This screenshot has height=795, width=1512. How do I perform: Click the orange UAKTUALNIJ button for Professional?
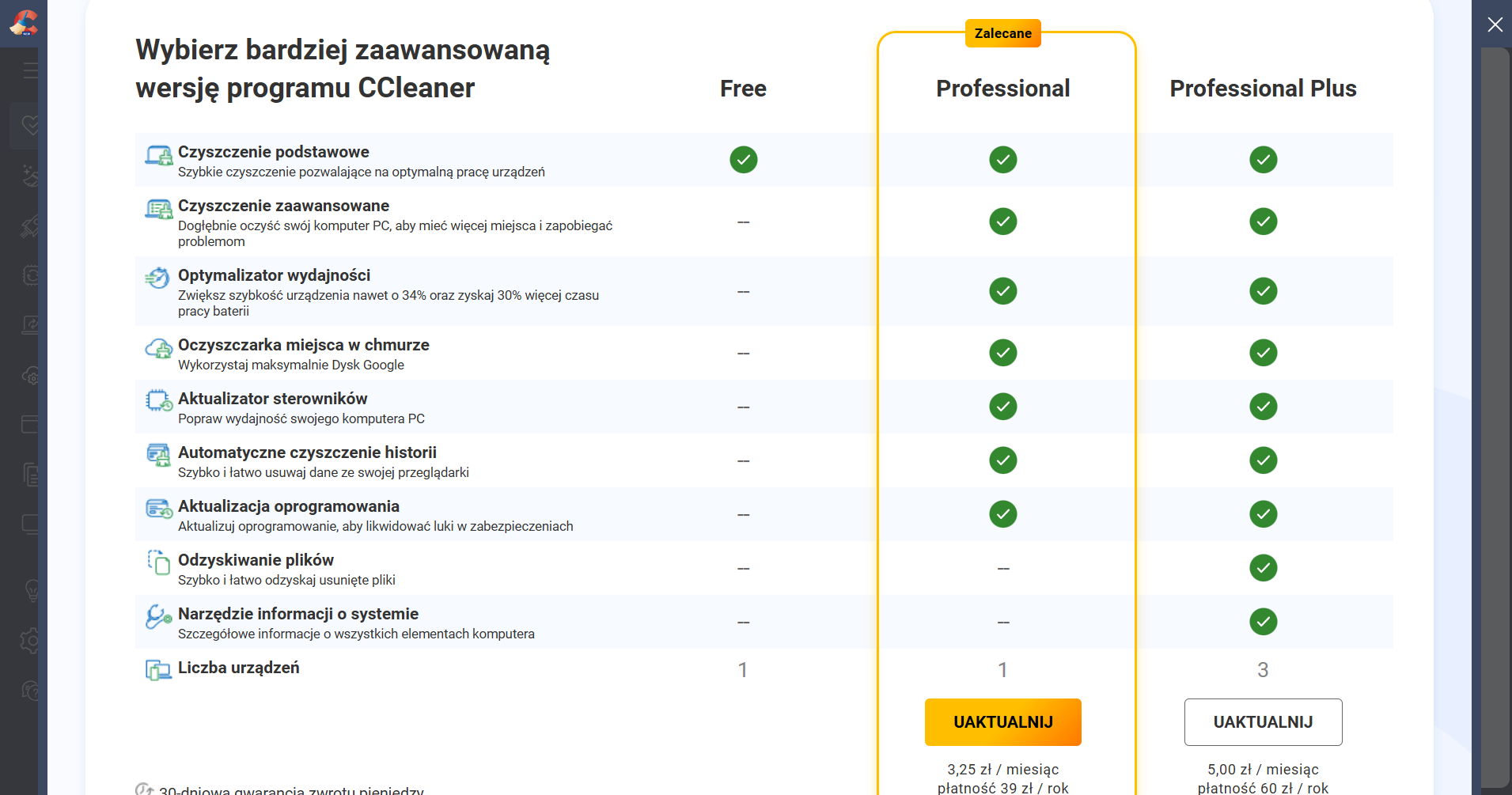tap(1002, 721)
